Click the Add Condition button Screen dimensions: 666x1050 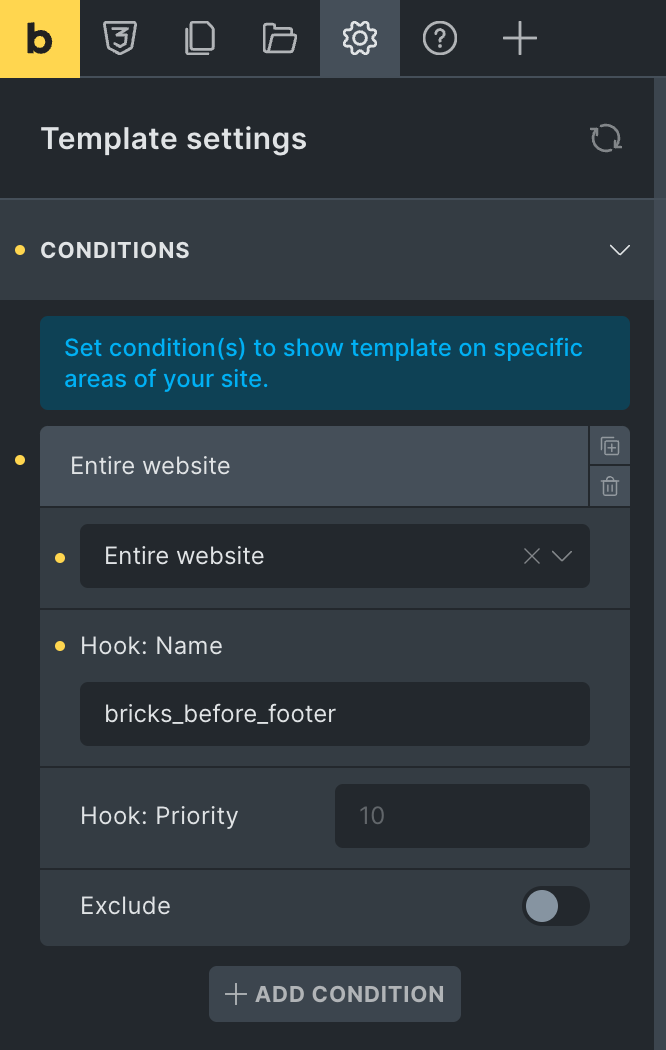point(335,994)
